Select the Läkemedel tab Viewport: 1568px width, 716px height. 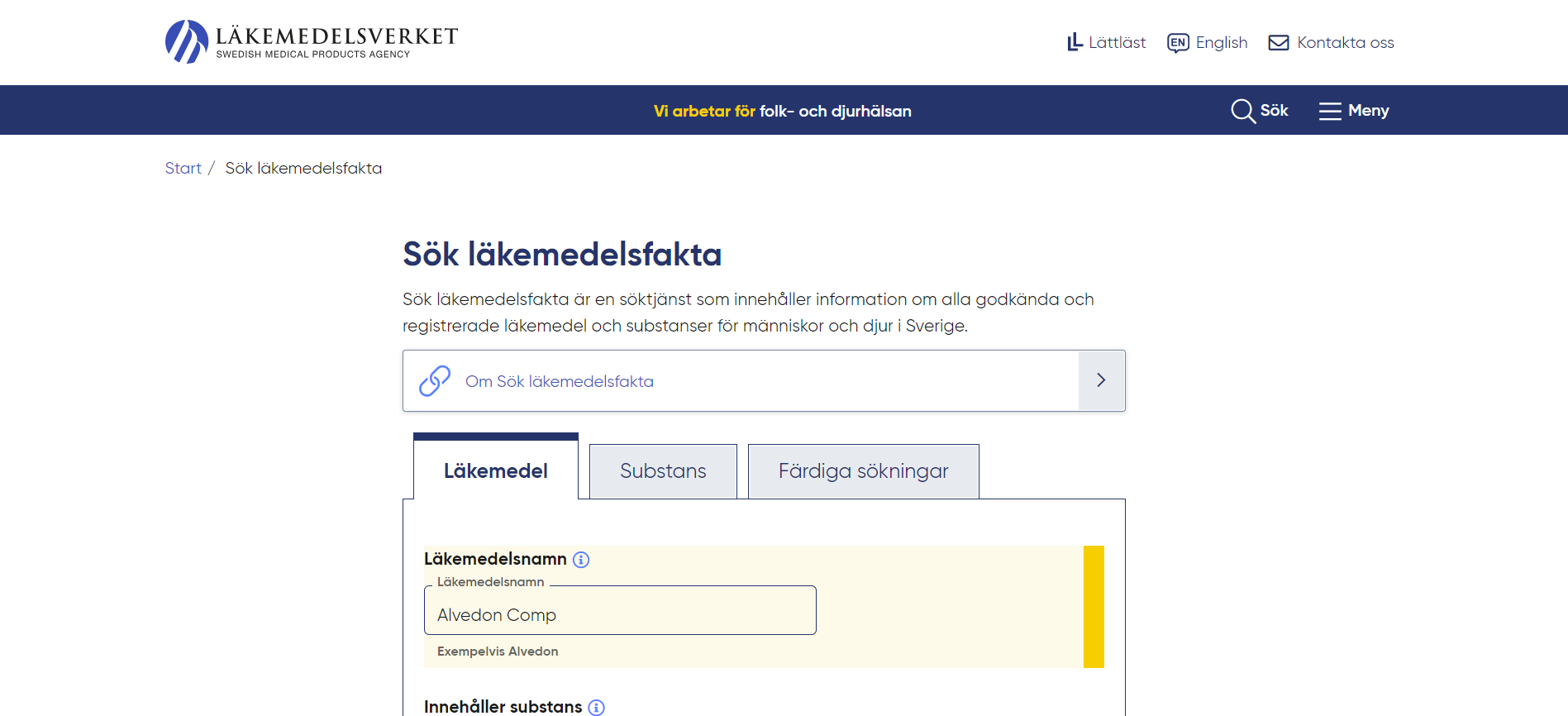[x=495, y=470]
